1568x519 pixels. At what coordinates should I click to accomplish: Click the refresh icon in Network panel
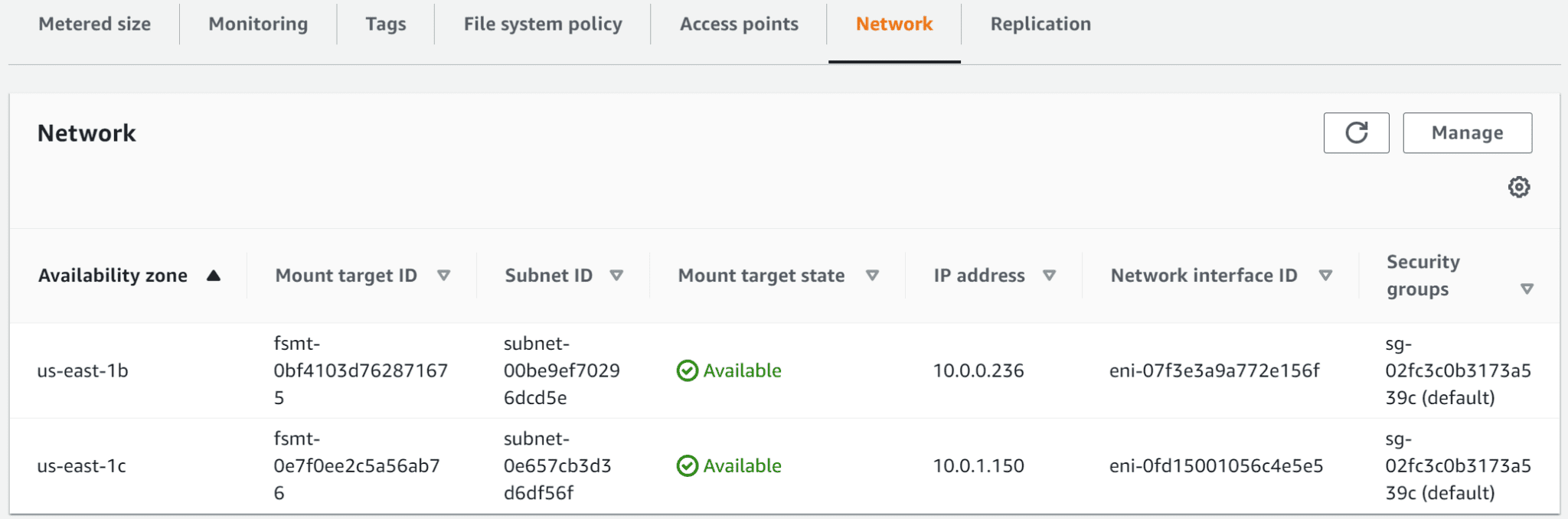(x=1356, y=132)
